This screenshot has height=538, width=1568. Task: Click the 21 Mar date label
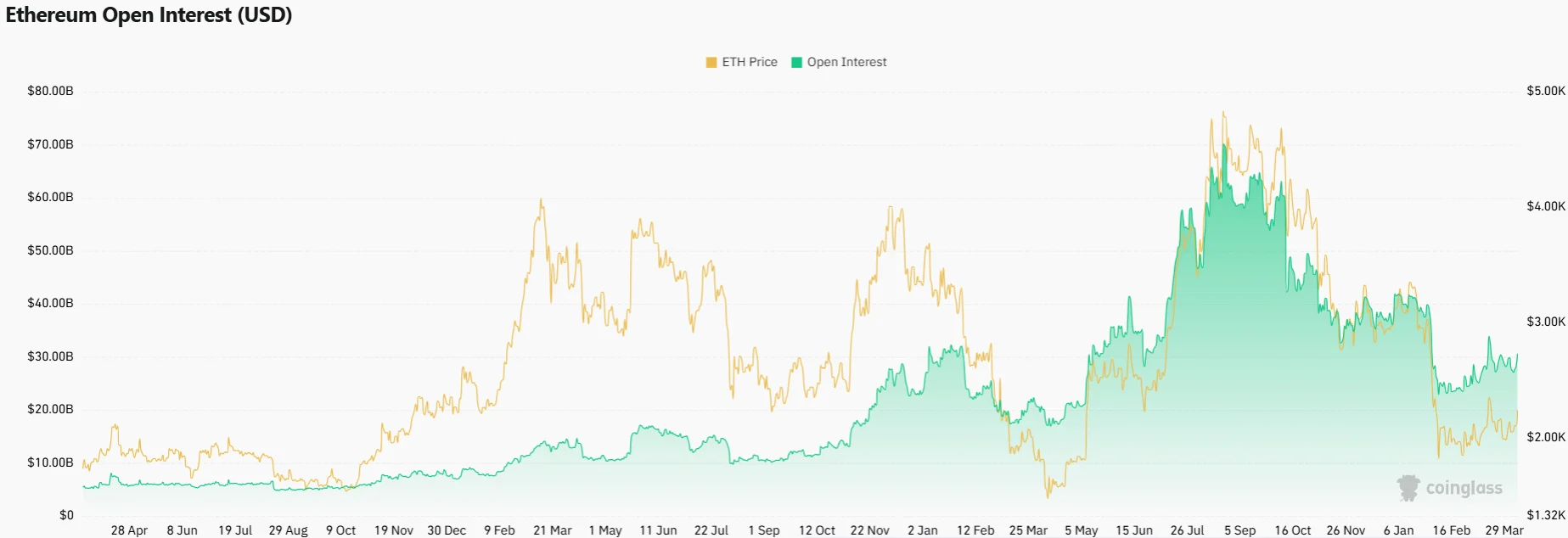click(x=552, y=530)
